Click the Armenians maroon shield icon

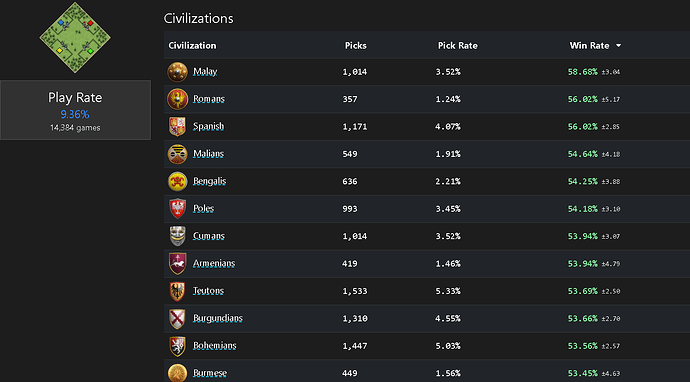click(177, 263)
